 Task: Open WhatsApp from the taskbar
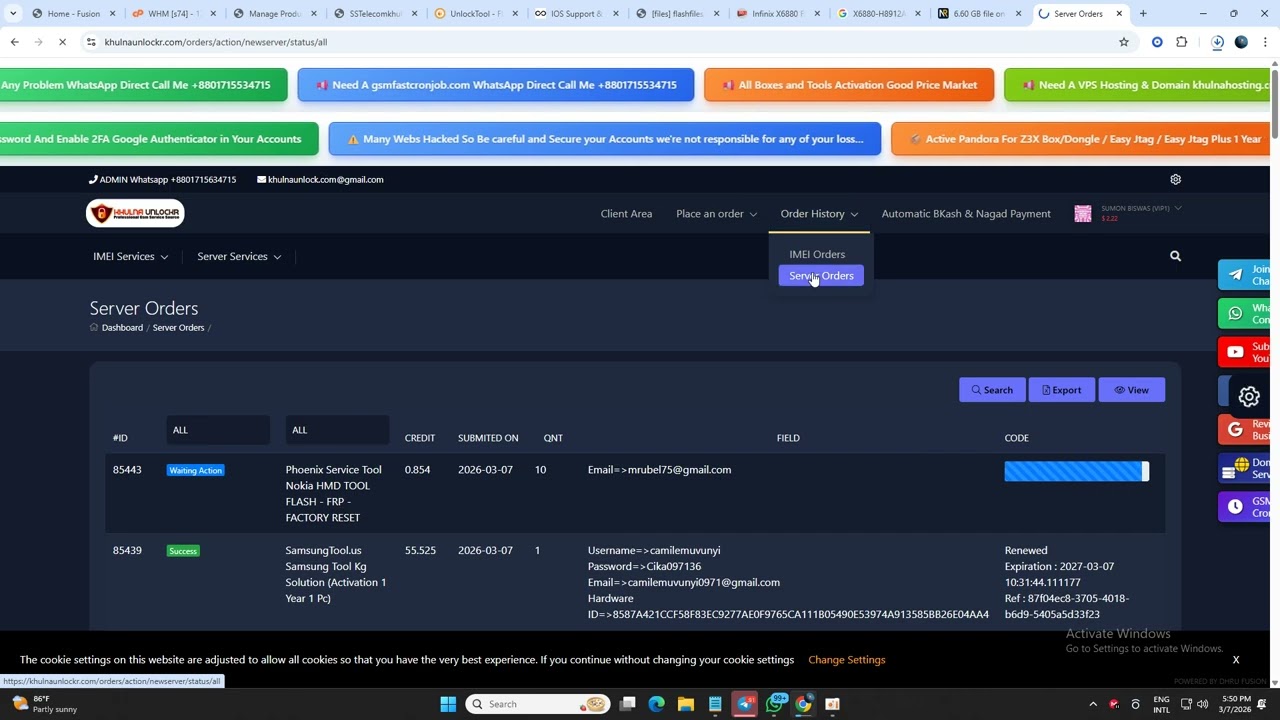tap(774, 704)
